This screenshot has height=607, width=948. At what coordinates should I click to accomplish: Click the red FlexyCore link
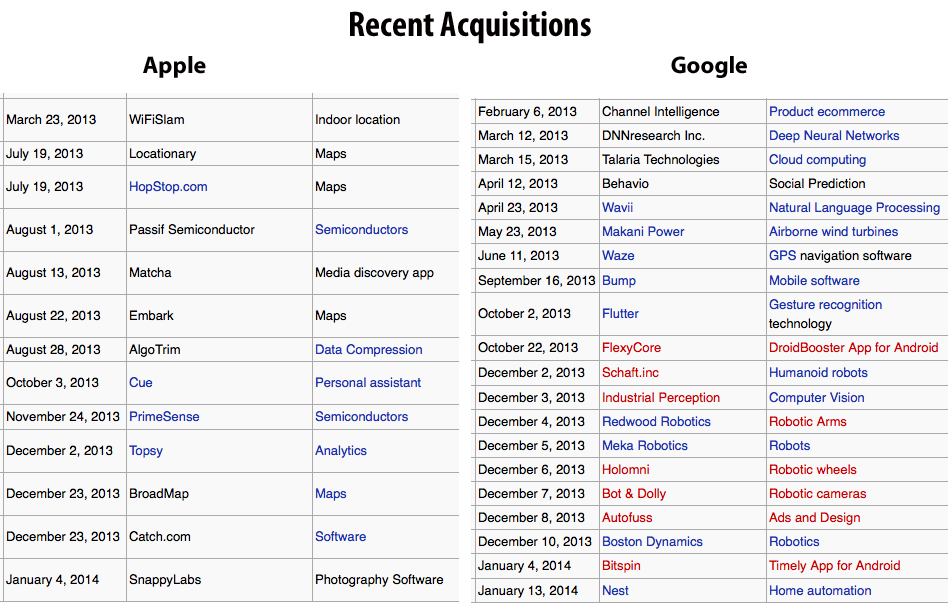[x=631, y=348]
